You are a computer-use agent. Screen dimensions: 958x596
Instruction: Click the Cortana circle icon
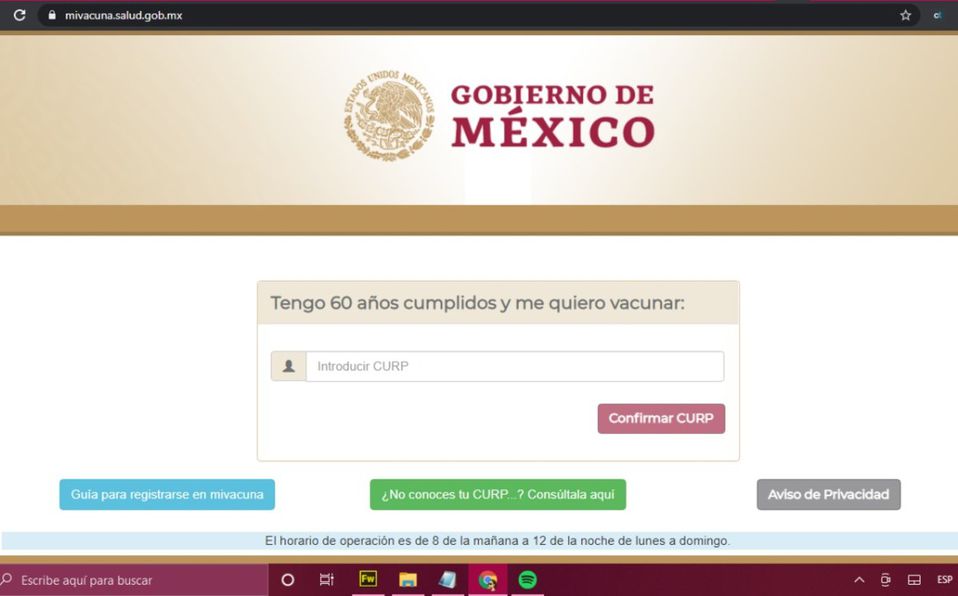tap(288, 580)
